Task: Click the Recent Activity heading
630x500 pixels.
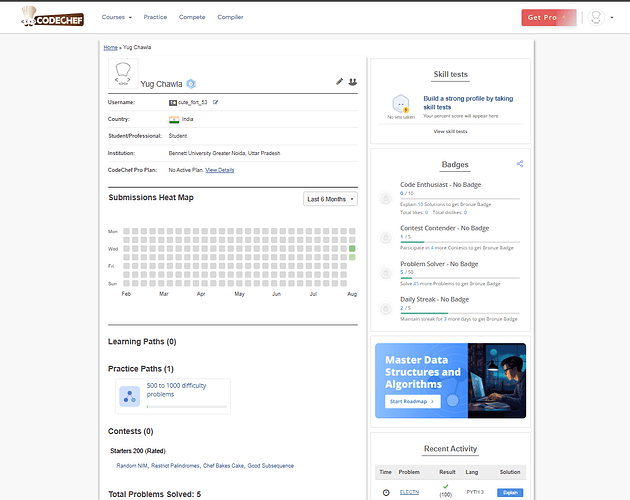Action: tap(450, 449)
